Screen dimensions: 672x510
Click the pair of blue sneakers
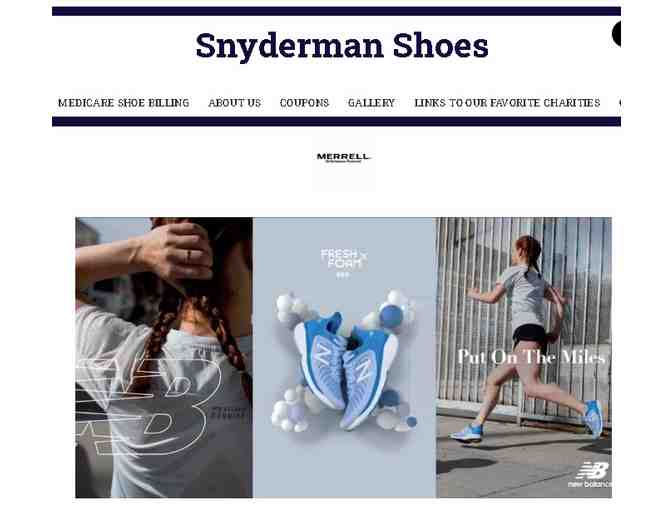click(346, 369)
